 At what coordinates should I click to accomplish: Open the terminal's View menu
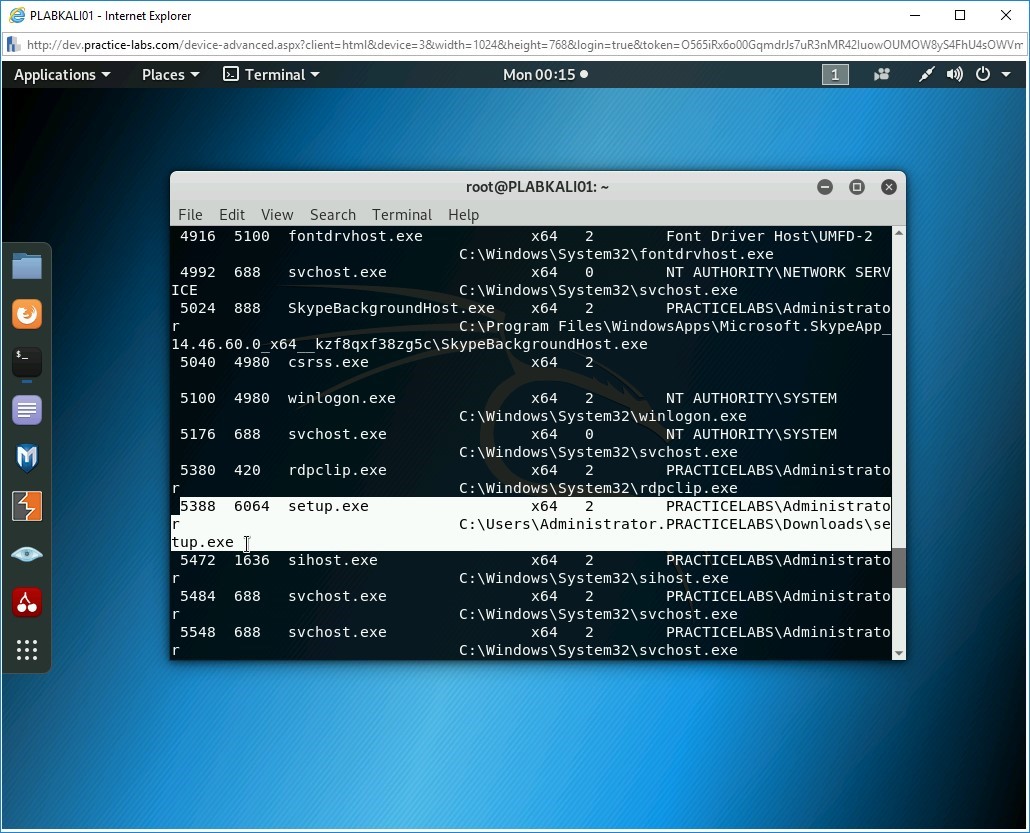[x=277, y=215]
